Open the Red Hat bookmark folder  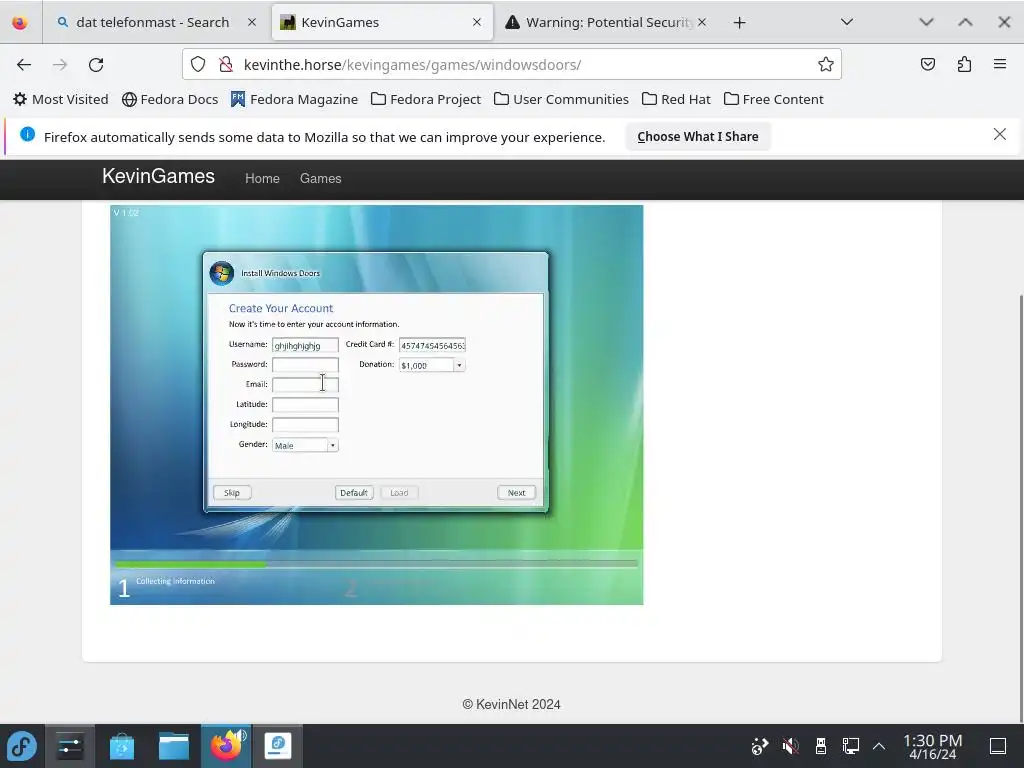pos(676,99)
